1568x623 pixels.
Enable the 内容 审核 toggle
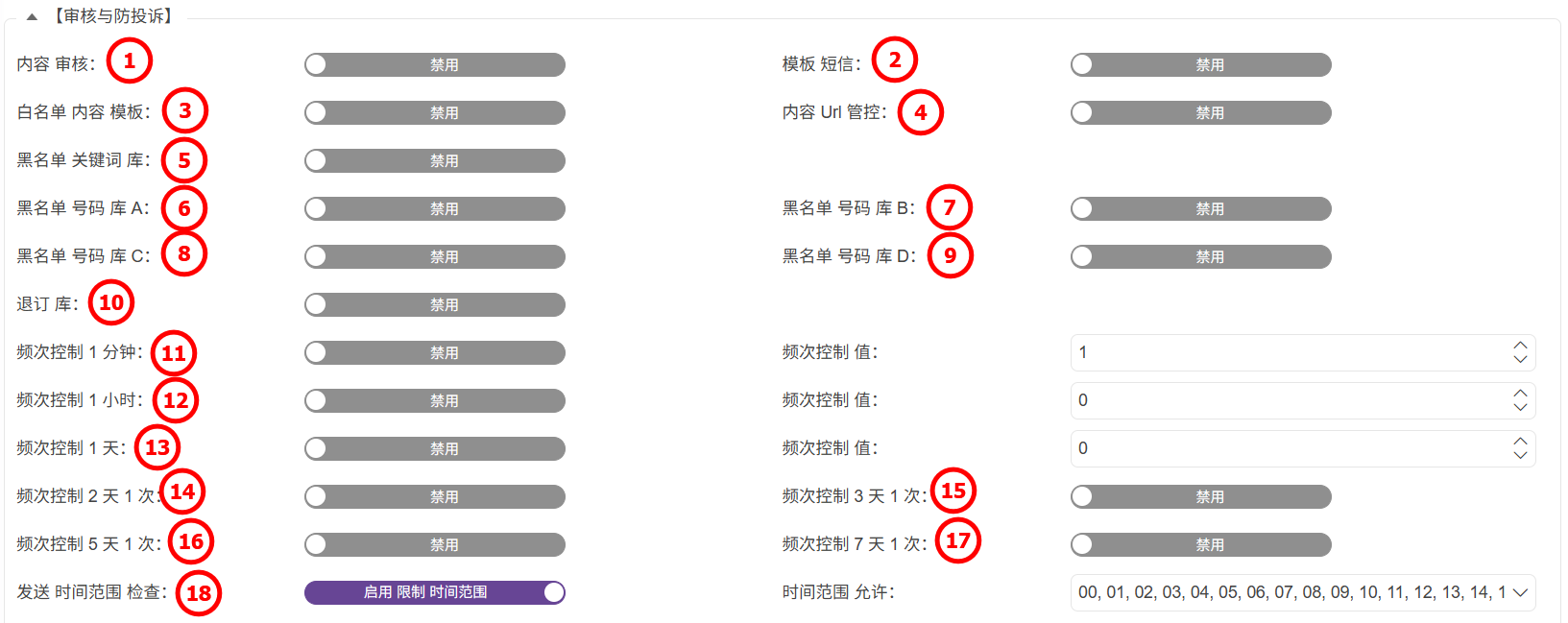(434, 64)
